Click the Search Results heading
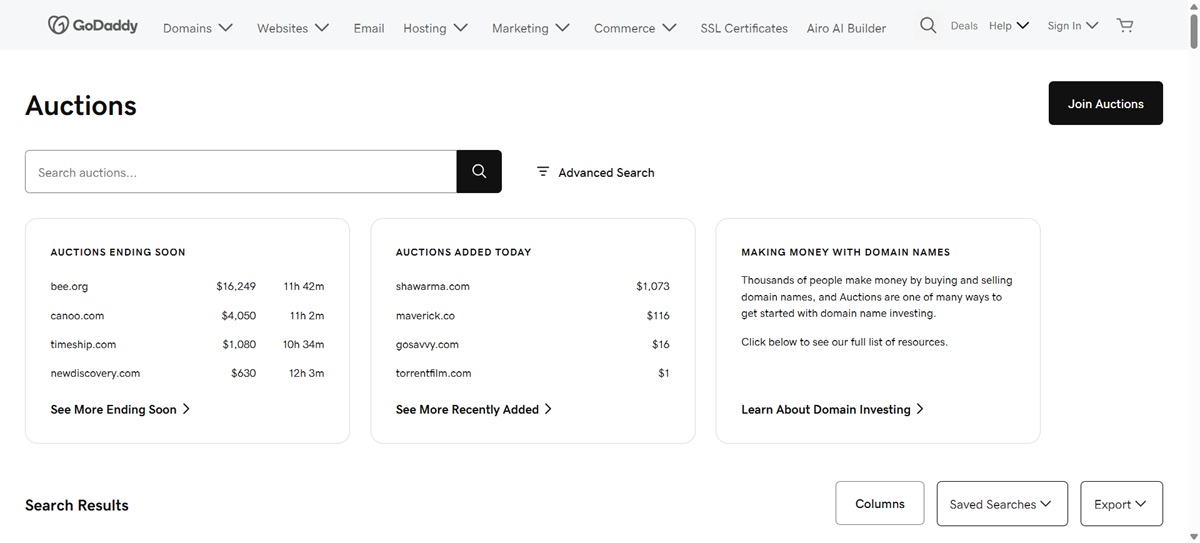This screenshot has height=543, width=1200. (x=77, y=505)
